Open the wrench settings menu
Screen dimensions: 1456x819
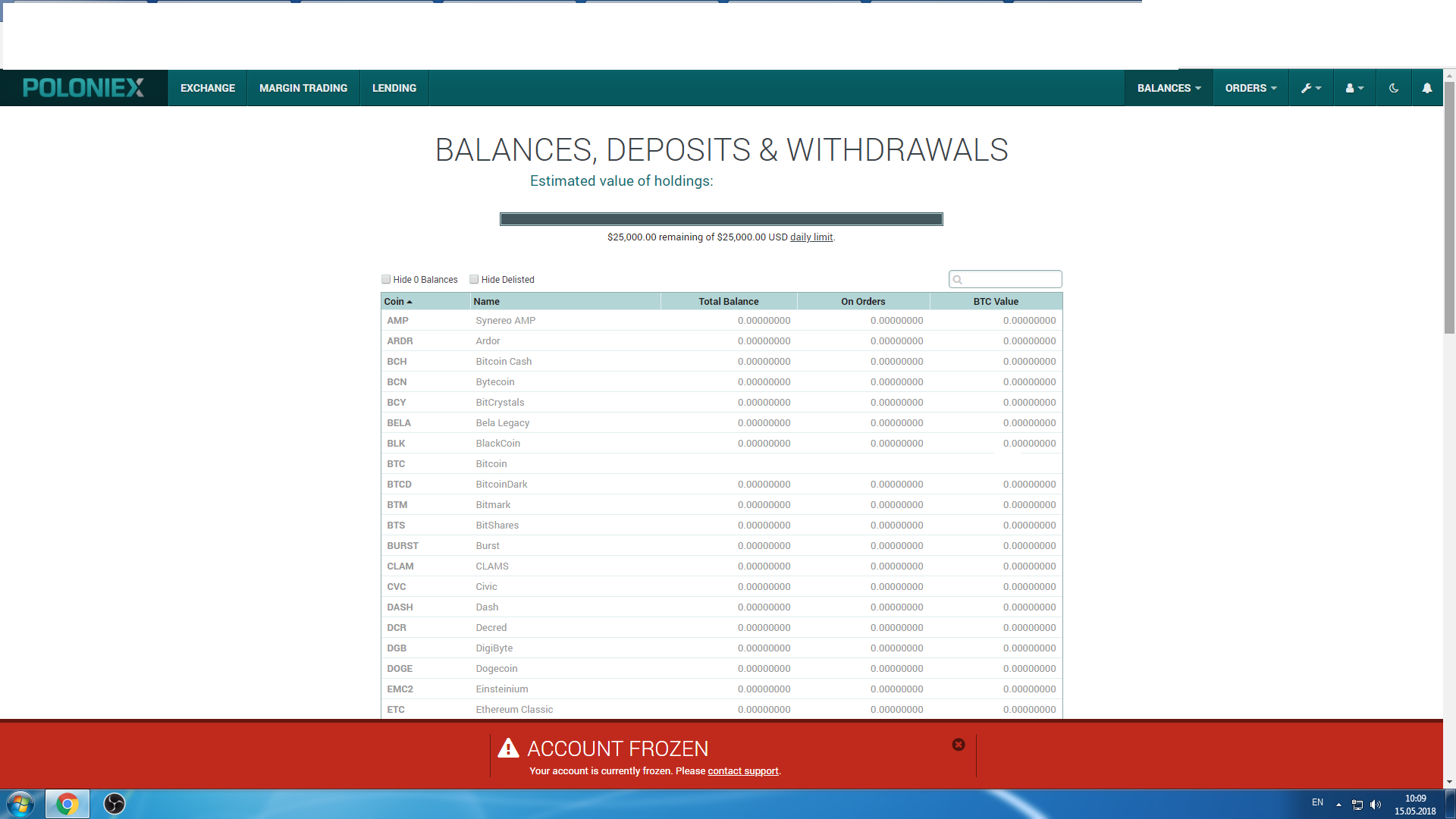[1310, 88]
